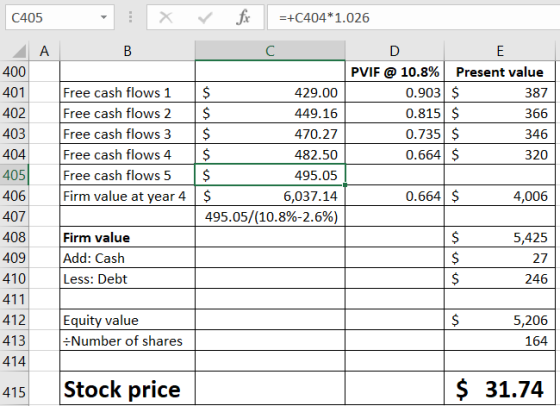Click the cell with value 470.27
This screenshot has width=560, height=406.
point(270,134)
